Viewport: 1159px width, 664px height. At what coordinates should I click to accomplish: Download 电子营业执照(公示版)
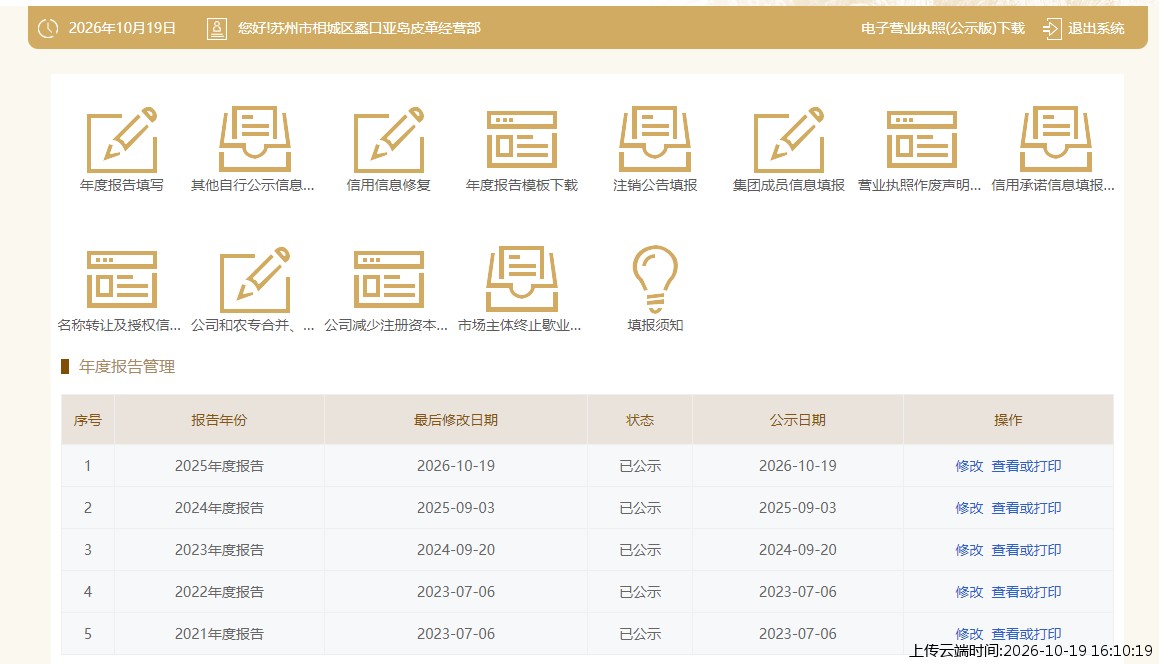coord(942,29)
